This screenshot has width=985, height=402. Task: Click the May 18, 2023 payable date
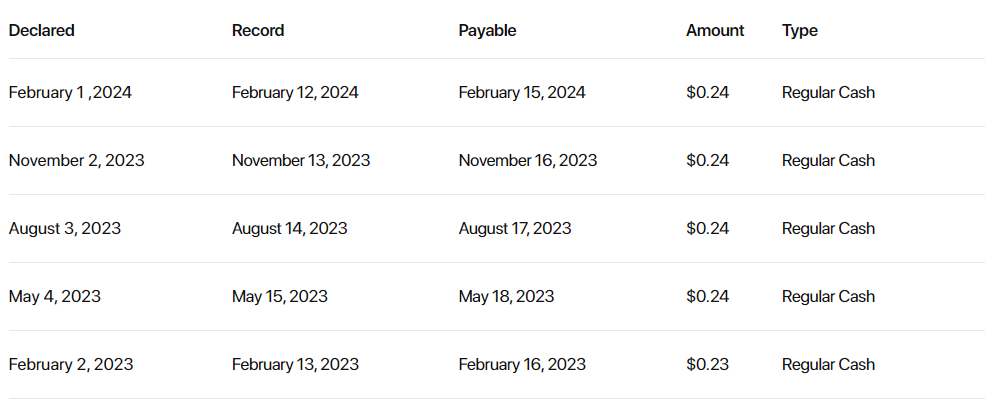coord(506,296)
